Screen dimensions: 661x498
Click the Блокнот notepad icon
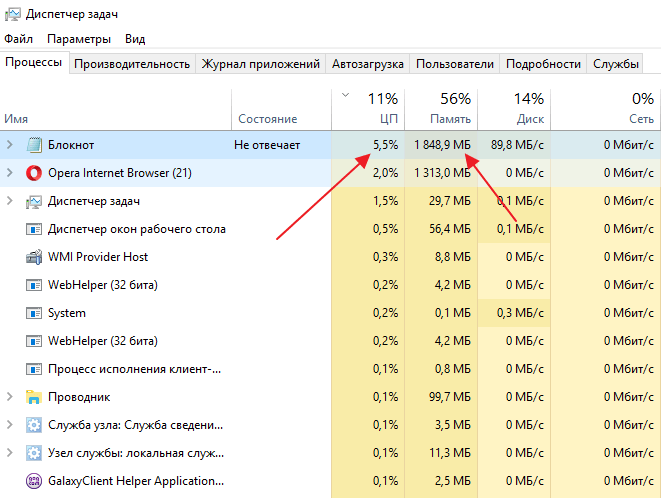tap(34, 145)
